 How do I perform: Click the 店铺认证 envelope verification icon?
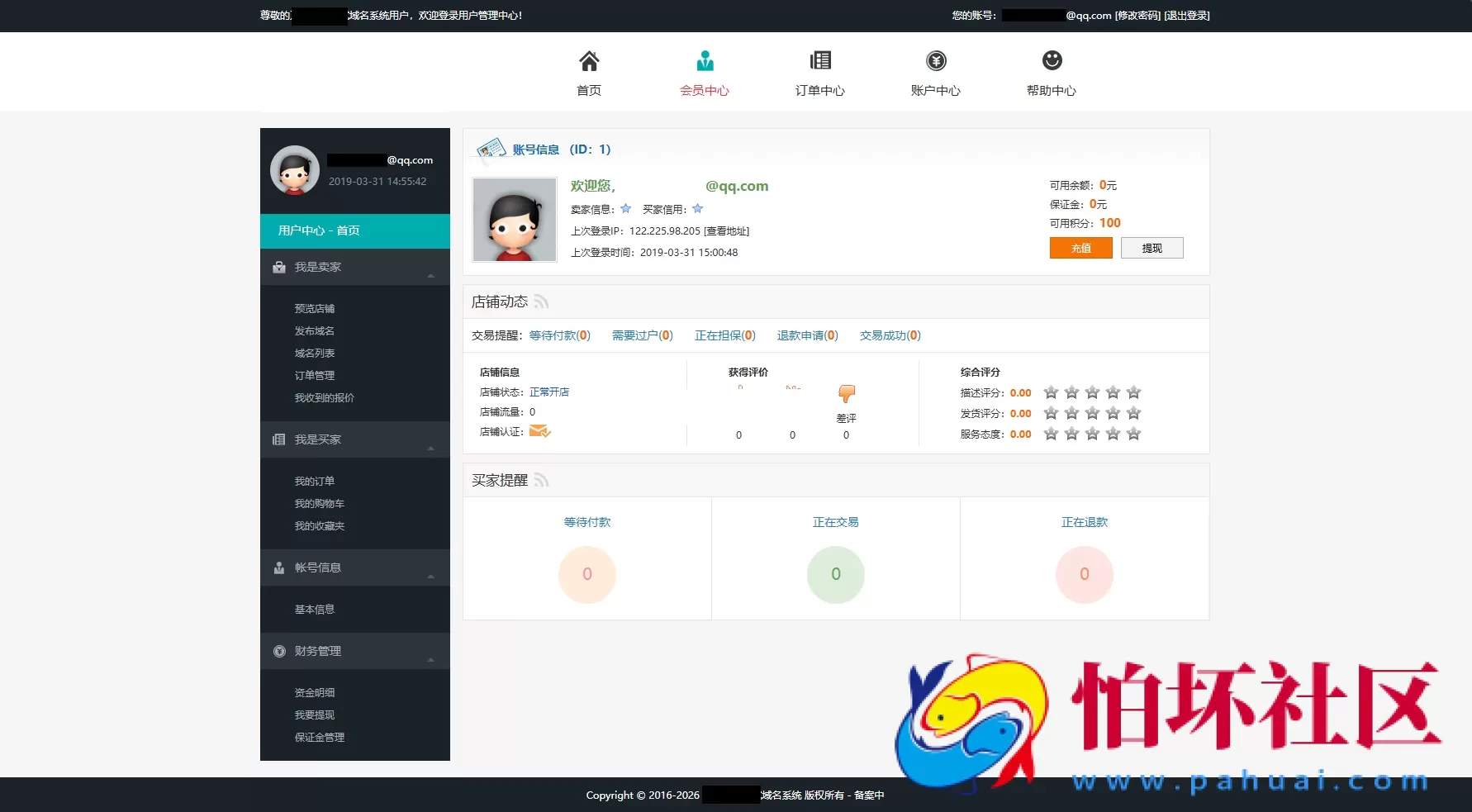pyautogui.click(x=539, y=431)
